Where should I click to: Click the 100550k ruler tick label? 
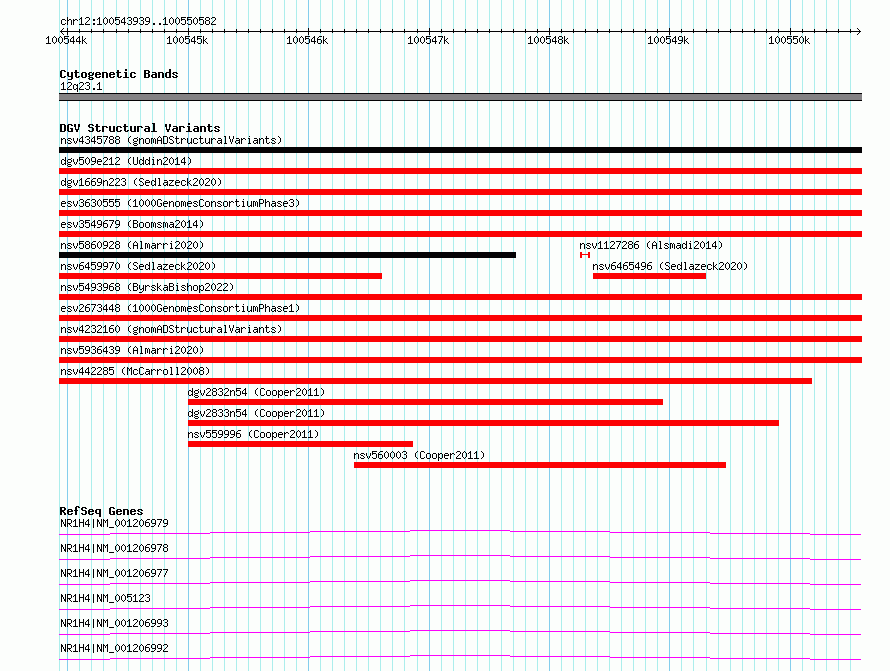tap(789, 40)
